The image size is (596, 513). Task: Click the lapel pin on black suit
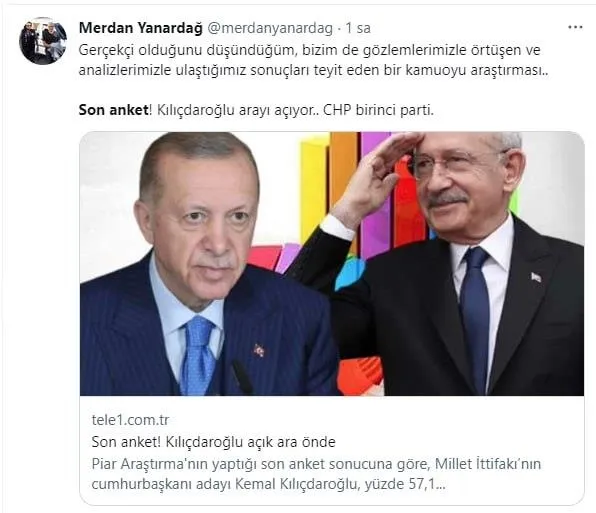536,277
